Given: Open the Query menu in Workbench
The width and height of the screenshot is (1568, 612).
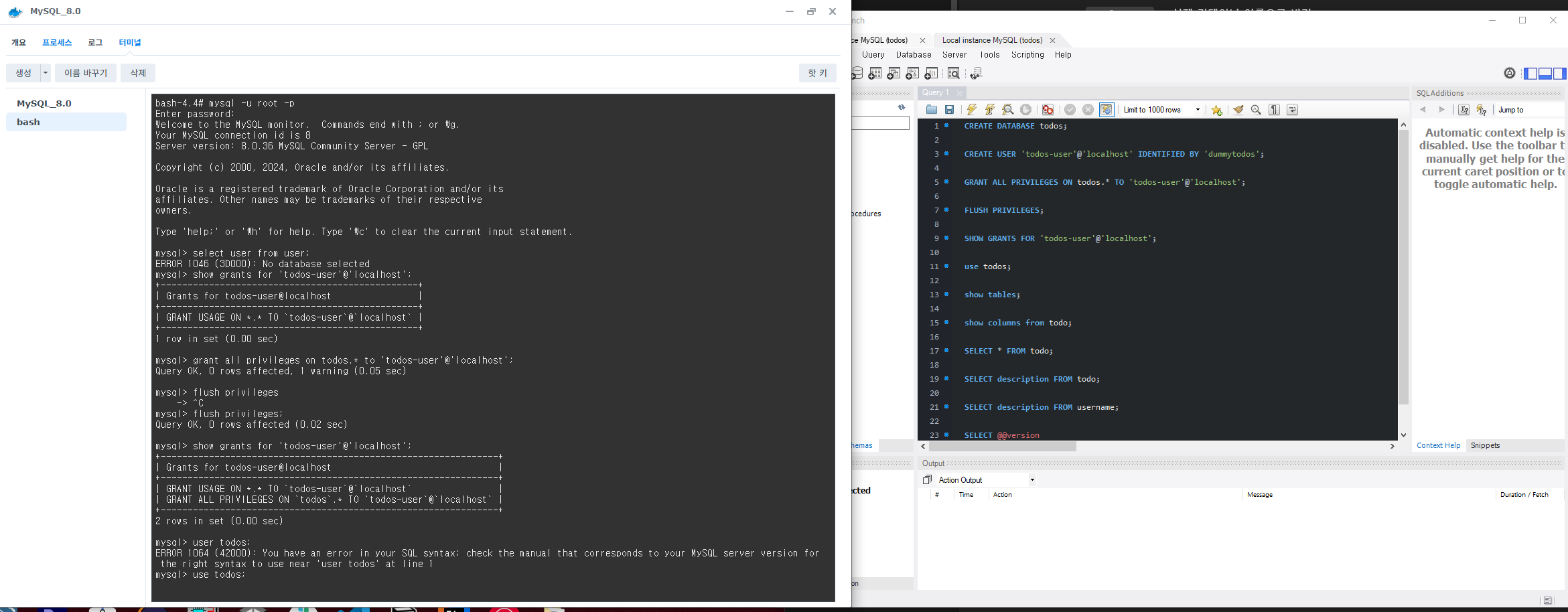Looking at the screenshot, I should point(873,55).
